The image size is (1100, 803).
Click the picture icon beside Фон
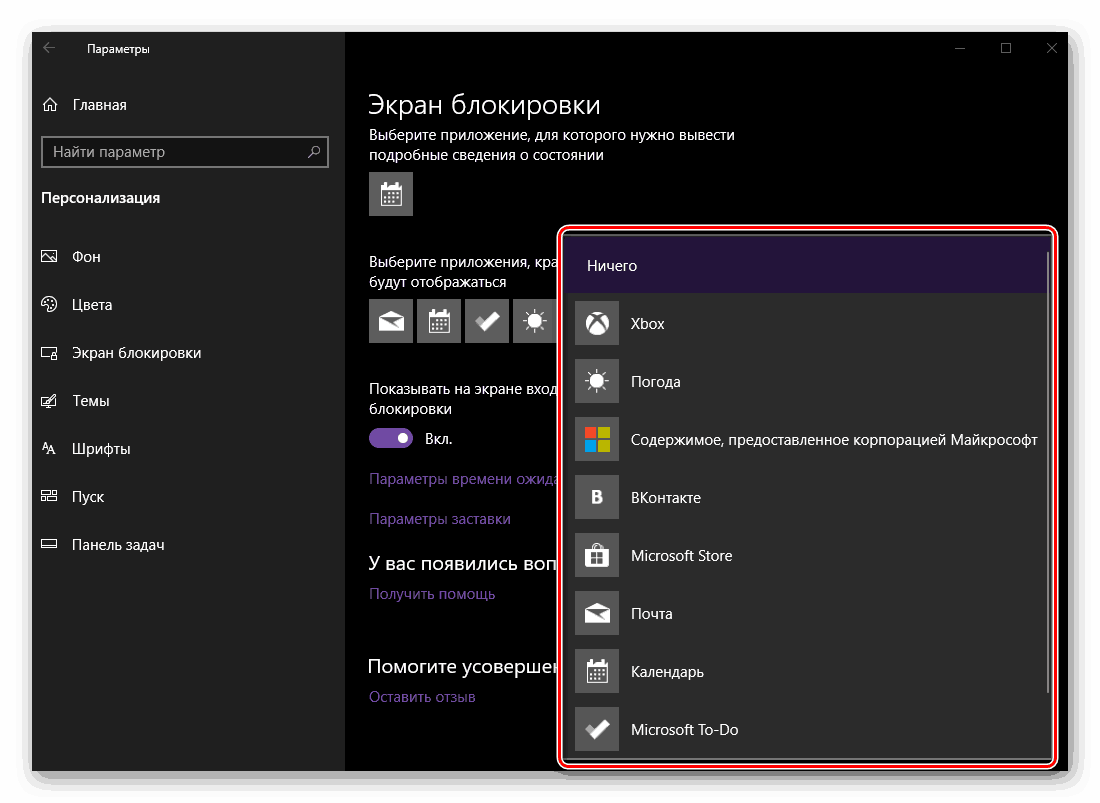tap(49, 256)
